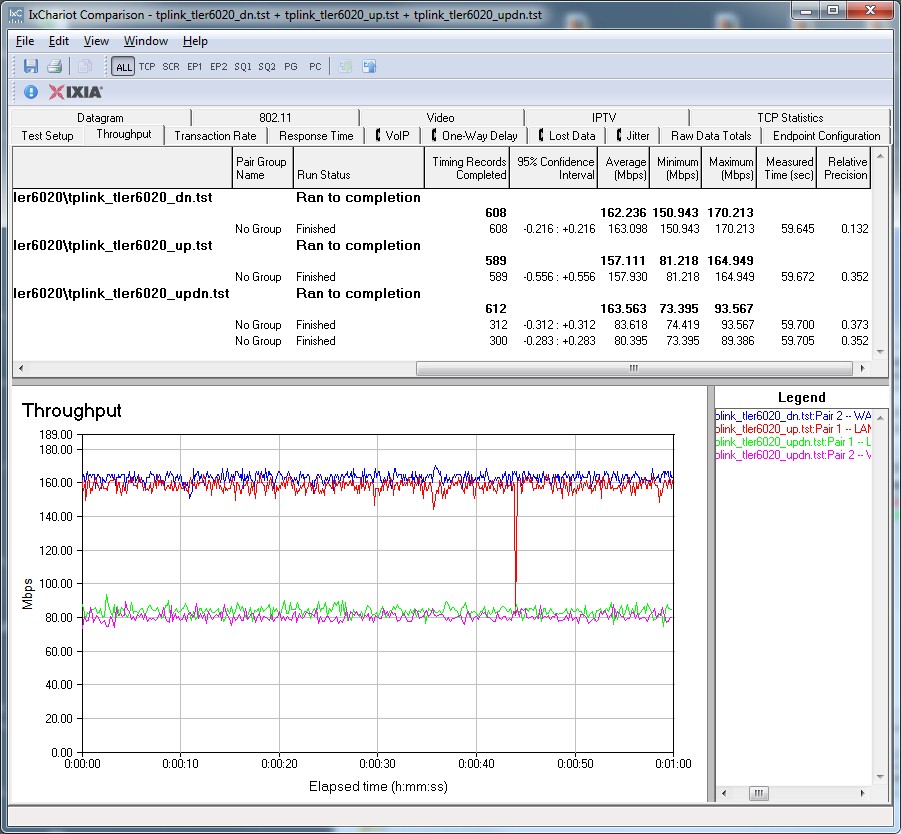Select legend entry dn.tst Pair 2
901x834 pixels.
click(x=793, y=416)
